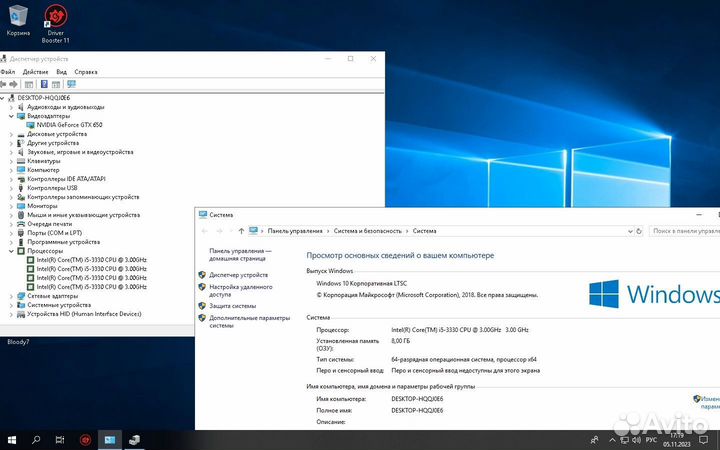Click the Клавиатуры keyboard icon
This screenshot has width=720, height=450.
pyautogui.click(x=21, y=161)
